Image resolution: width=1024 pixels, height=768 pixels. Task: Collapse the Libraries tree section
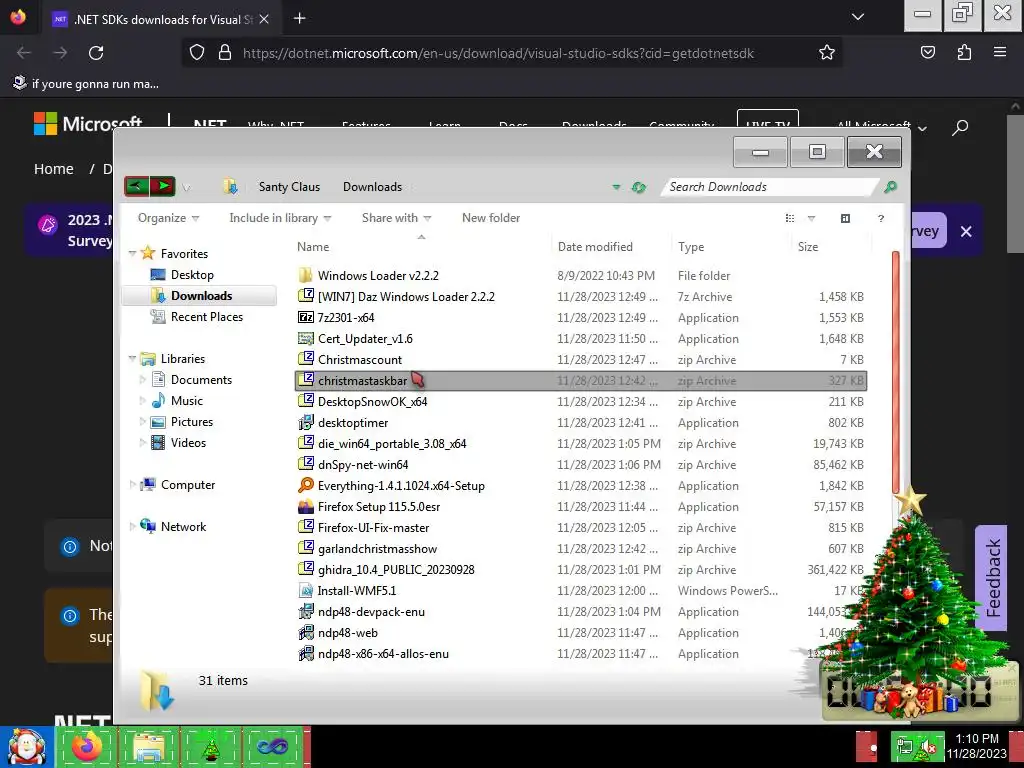click(x=133, y=359)
